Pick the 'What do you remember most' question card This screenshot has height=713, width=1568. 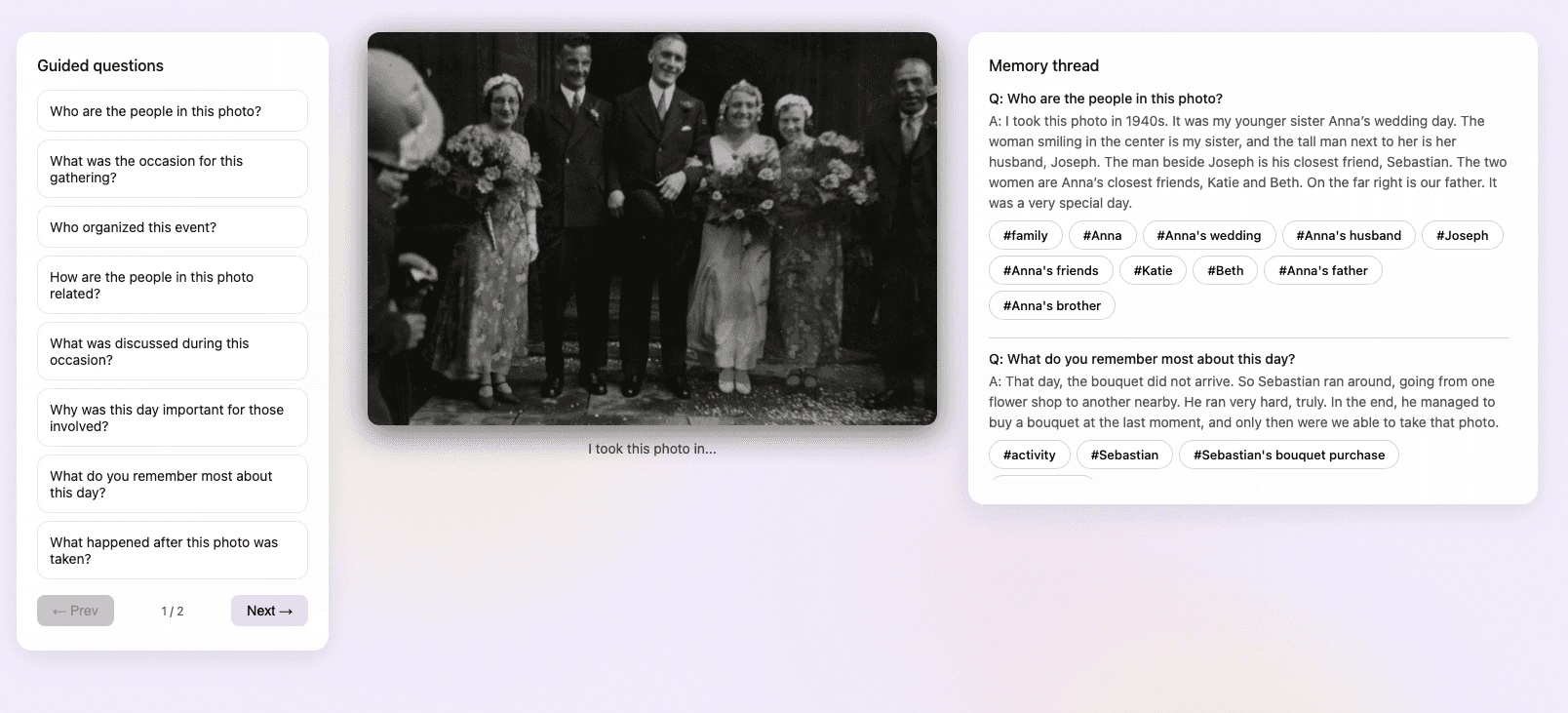pyautogui.click(x=173, y=484)
